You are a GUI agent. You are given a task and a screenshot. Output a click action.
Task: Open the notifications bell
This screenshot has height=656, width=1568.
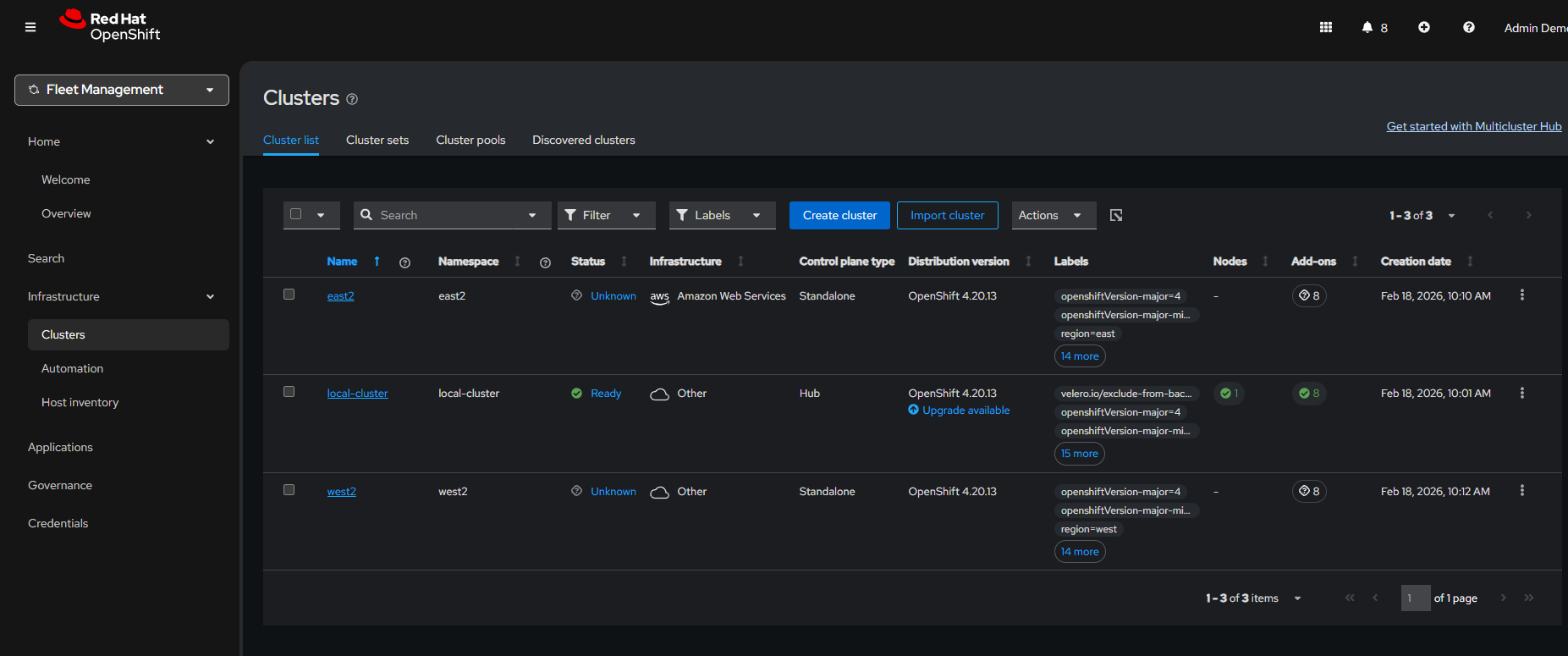tap(1367, 27)
